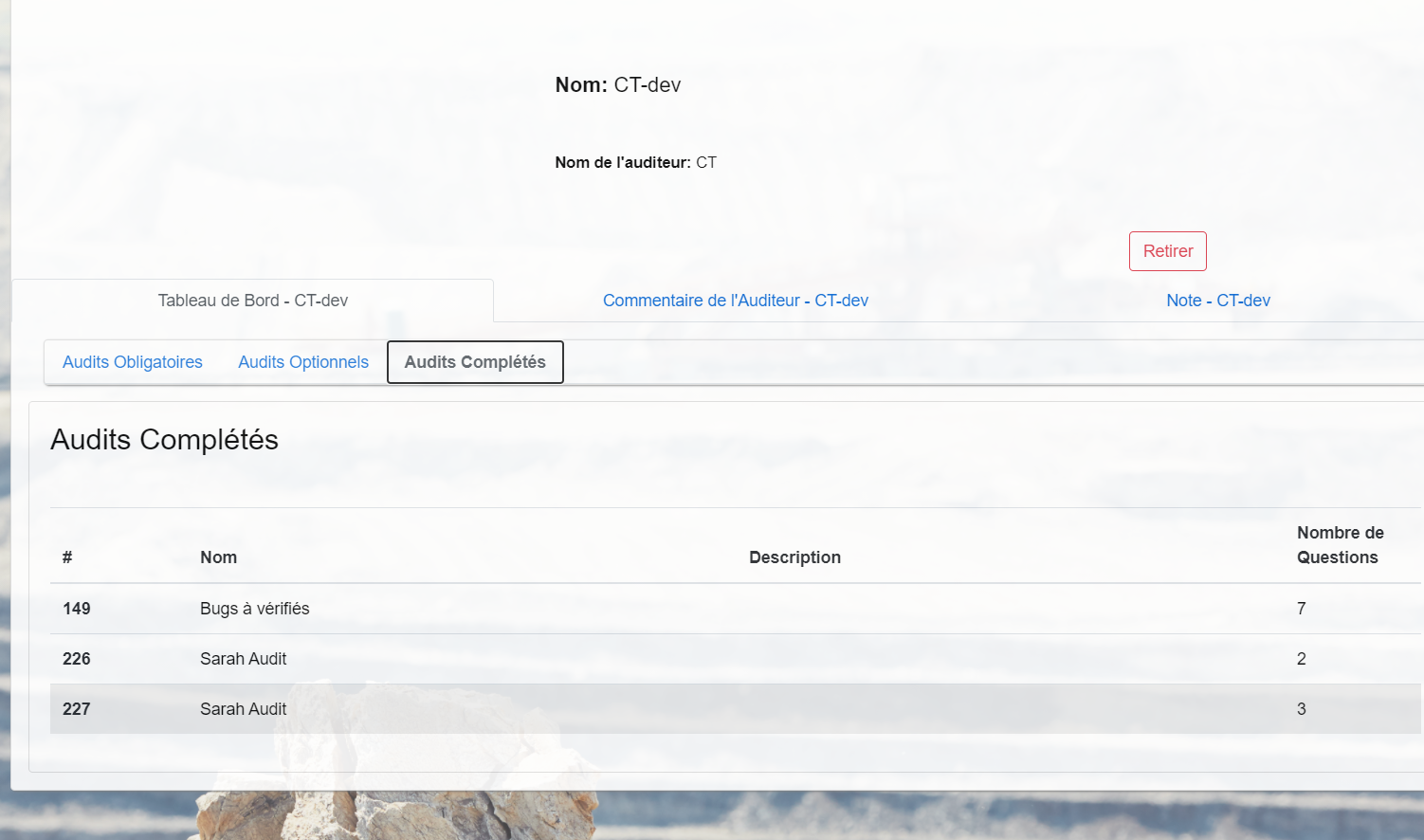1424x840 pixels.
Task: Click audit ID 149 in the table
Action: point(77,609)
